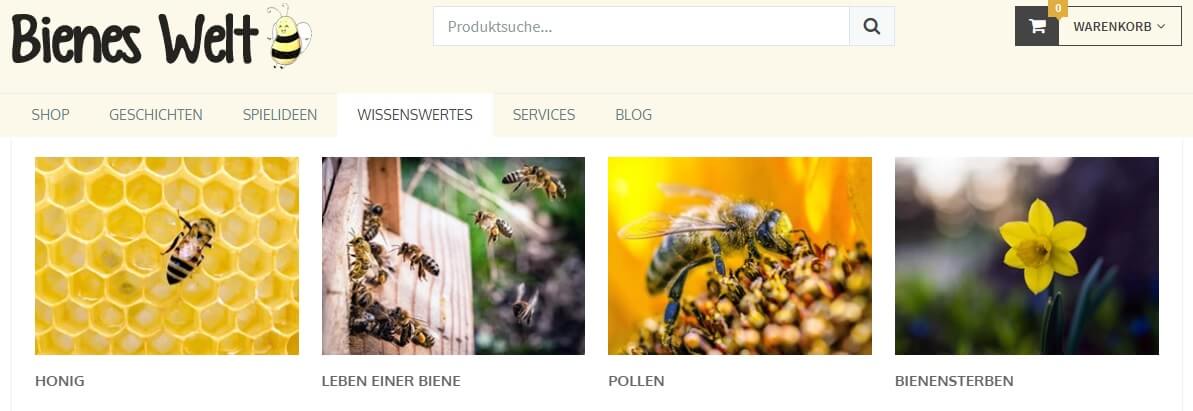Image resolution: width=1193 pixels, height=411 pixels.
Task: Click the cartoon bee mascot logo
Action: pos(289,36)
